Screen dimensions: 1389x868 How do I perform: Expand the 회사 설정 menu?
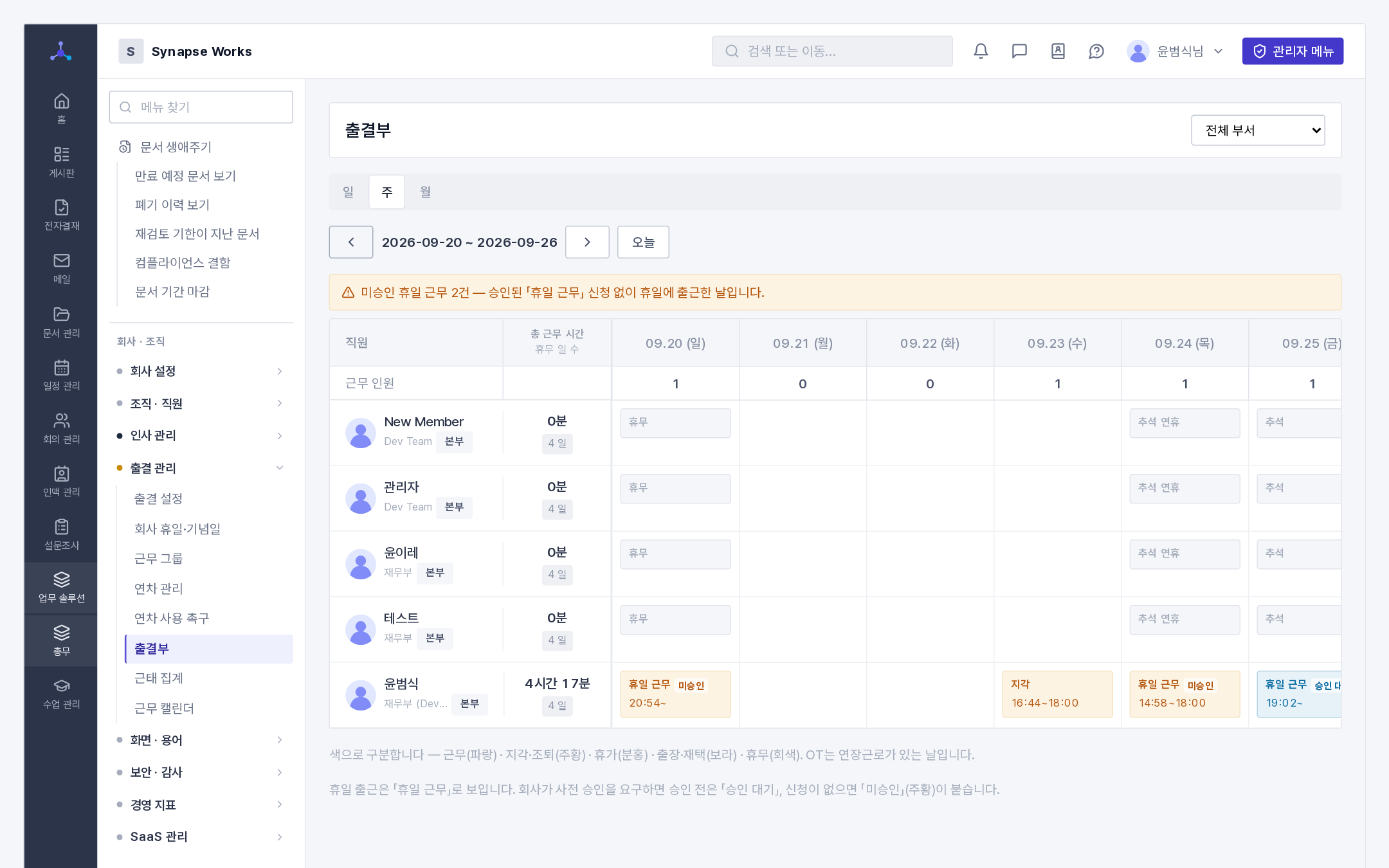tap(201, 371)
